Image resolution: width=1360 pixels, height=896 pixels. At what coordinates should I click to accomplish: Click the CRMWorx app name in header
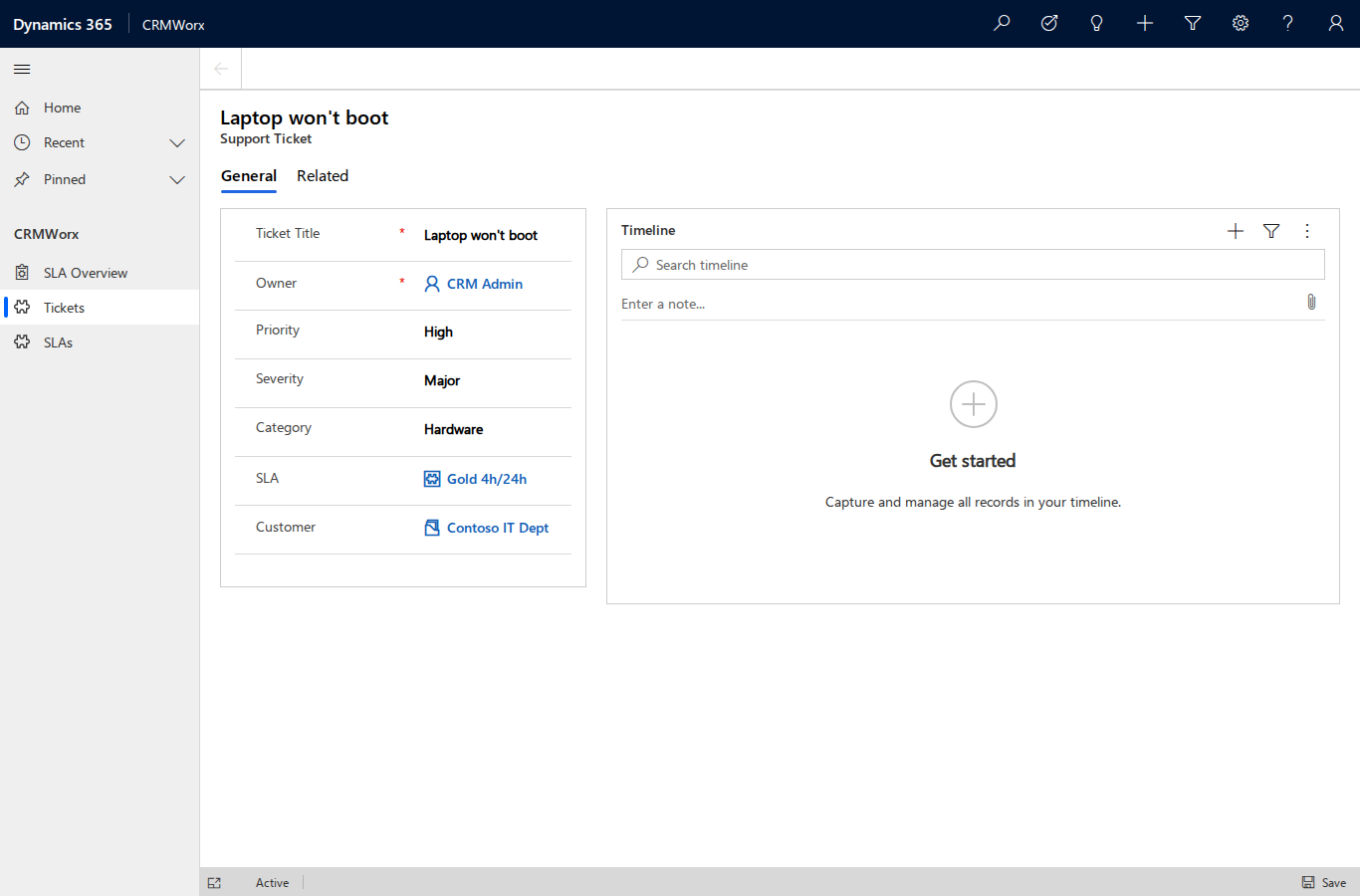pyautogui.click(x=173, y=25)
